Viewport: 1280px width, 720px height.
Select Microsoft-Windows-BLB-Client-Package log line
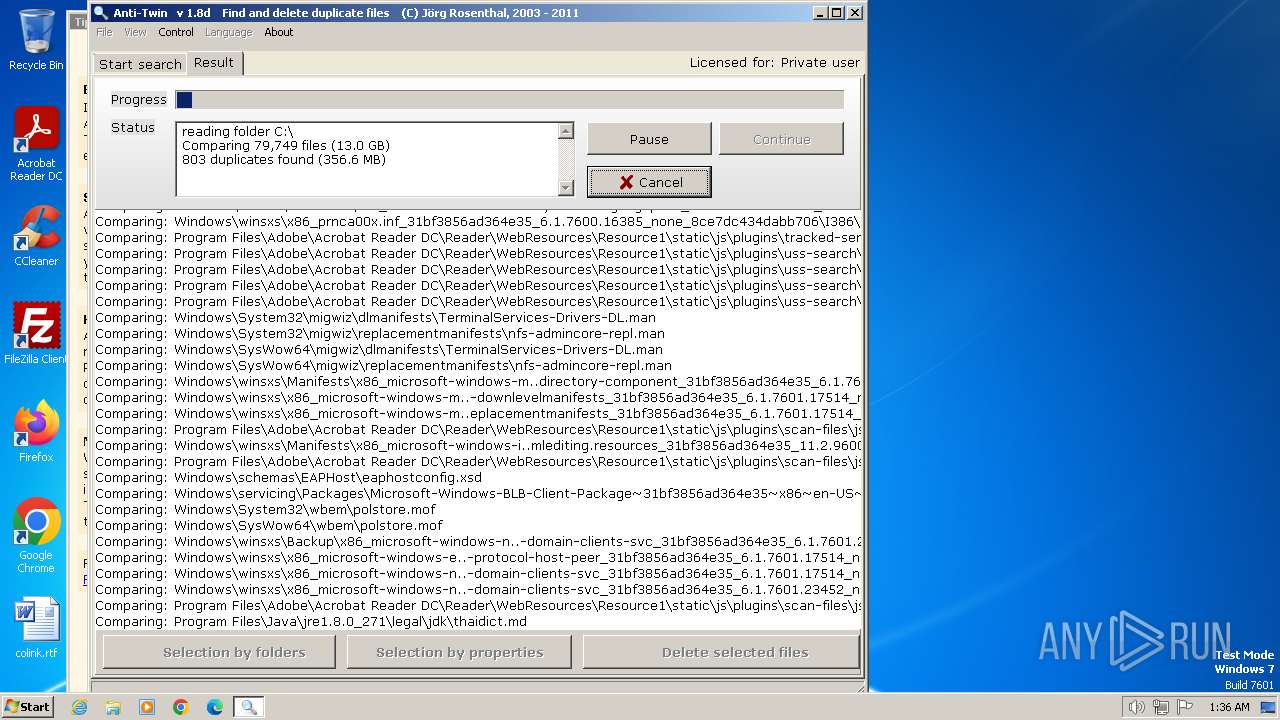(x=477, y=494)
